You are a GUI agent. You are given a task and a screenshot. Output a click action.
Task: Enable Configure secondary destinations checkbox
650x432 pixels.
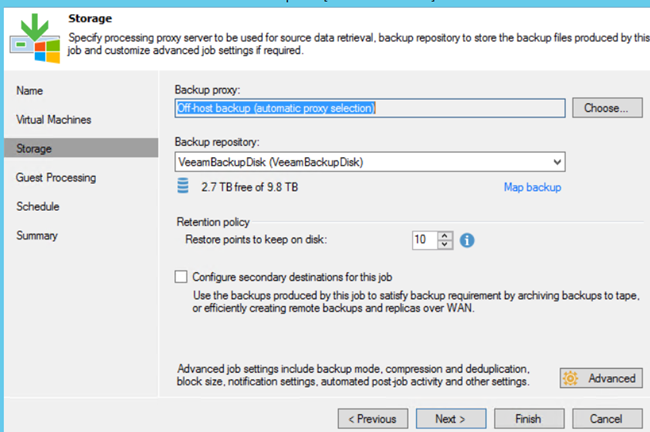181,277
